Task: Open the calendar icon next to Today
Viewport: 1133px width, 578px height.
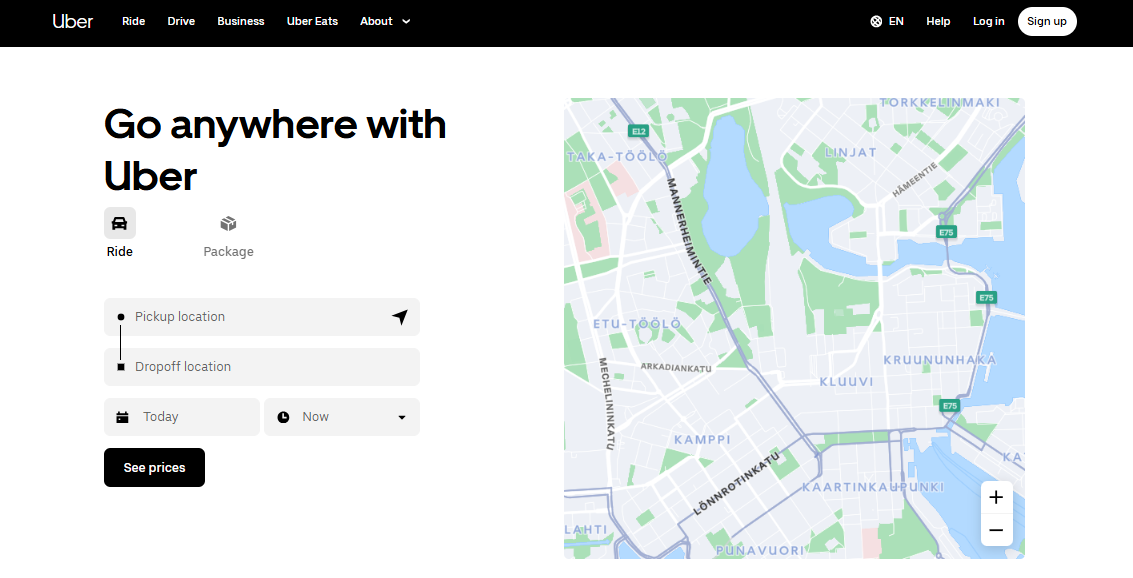Action: click(x=124, y=417)
